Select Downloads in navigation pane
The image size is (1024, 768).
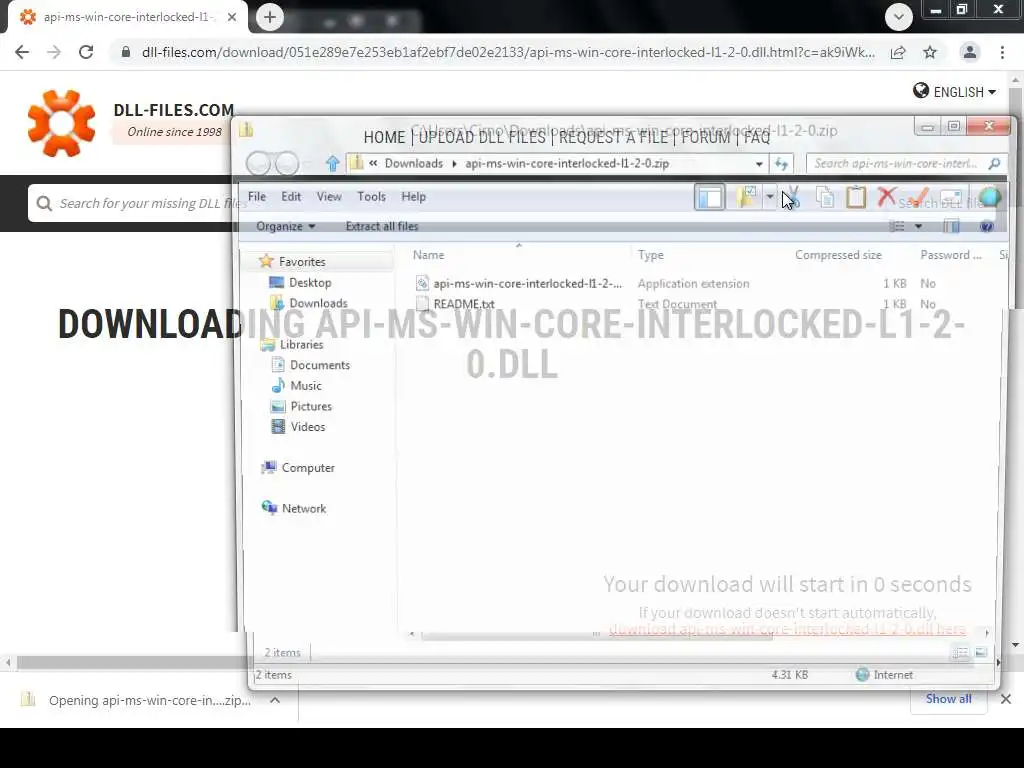(x=318, y=303)
